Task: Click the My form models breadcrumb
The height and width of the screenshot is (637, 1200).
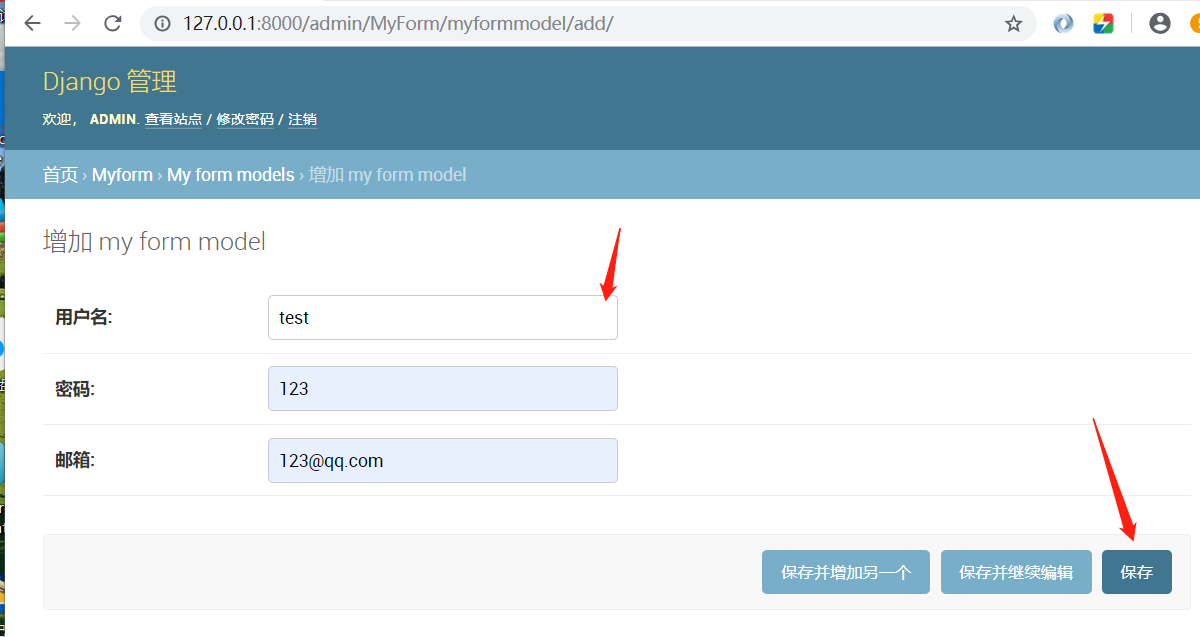Action: 230,174
